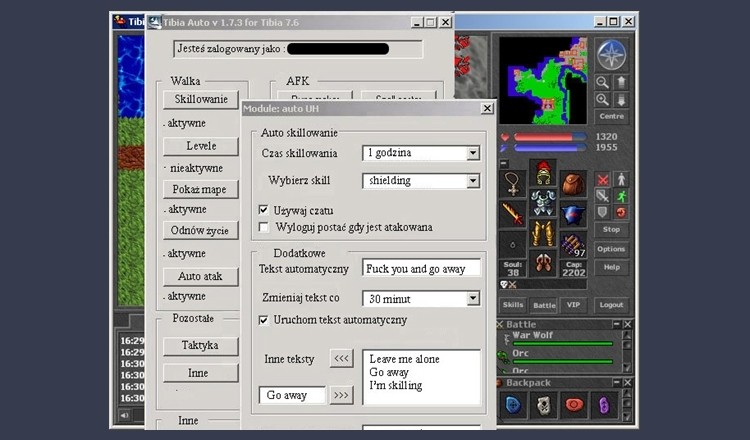Collapse the inventory with small minus button
750x440 pixels.
[x=504, y=164]
